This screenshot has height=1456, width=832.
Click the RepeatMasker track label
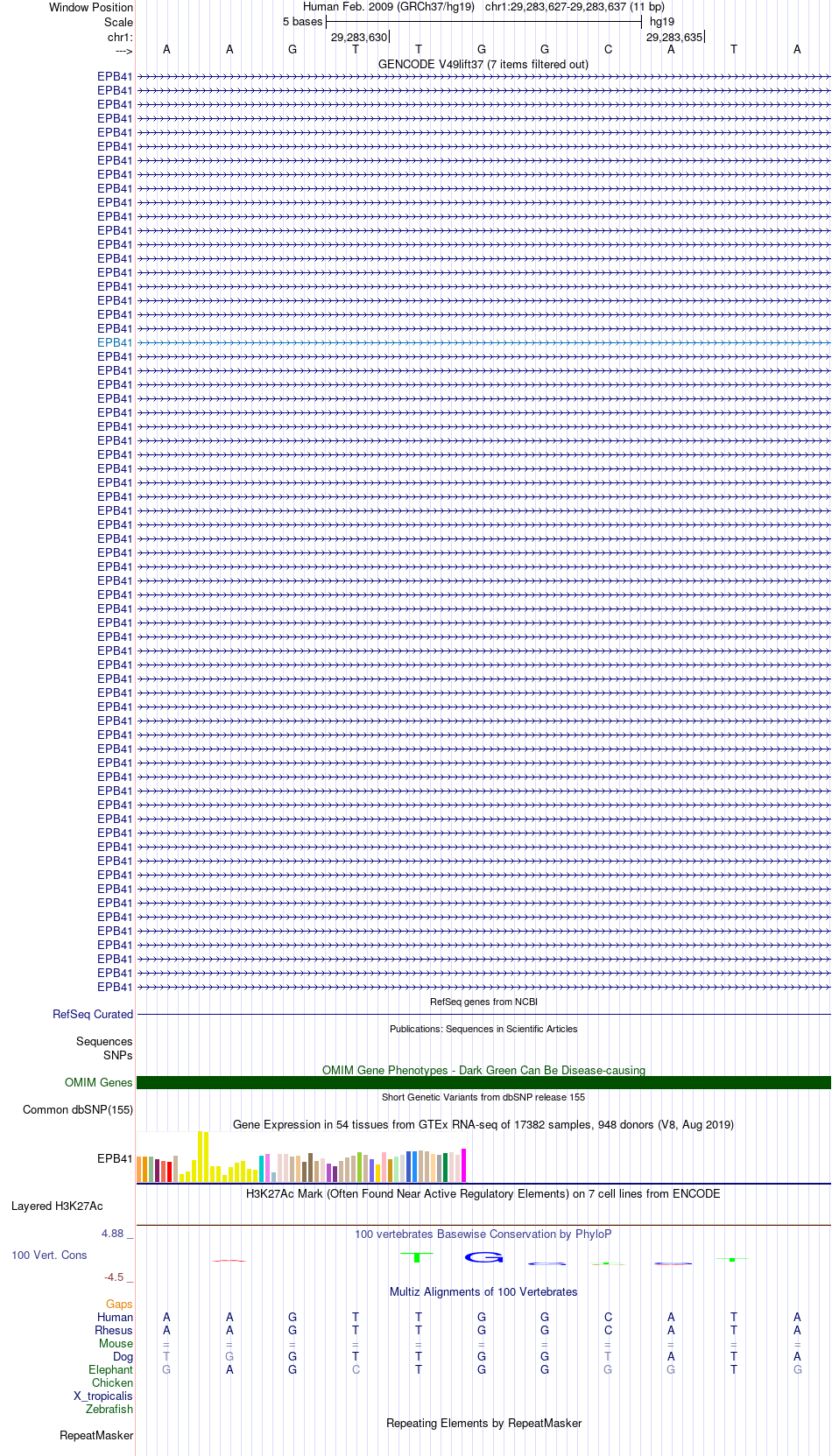(96, 1436)
